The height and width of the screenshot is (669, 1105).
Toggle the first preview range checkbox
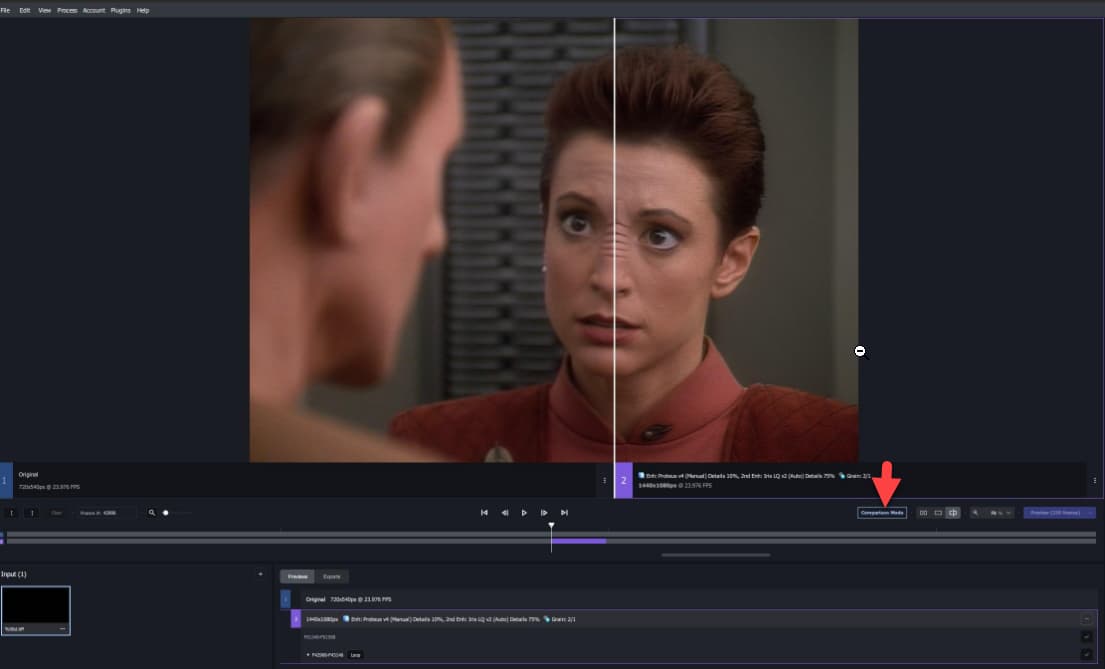click(x=1086, y=637)
